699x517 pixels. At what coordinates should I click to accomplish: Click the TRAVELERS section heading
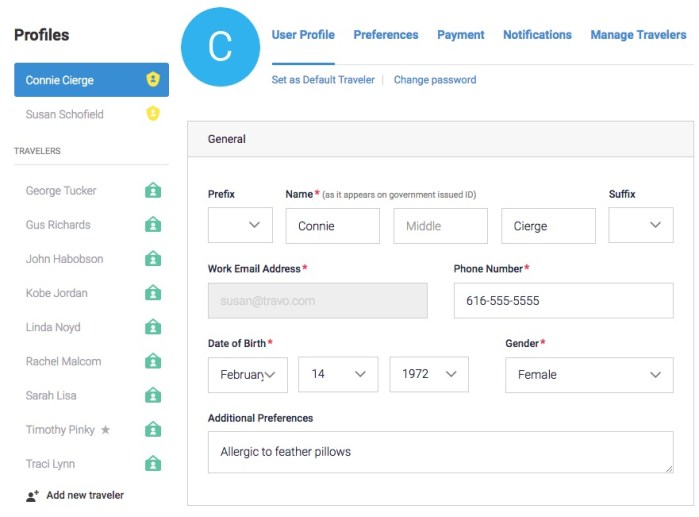pos(37,151)
